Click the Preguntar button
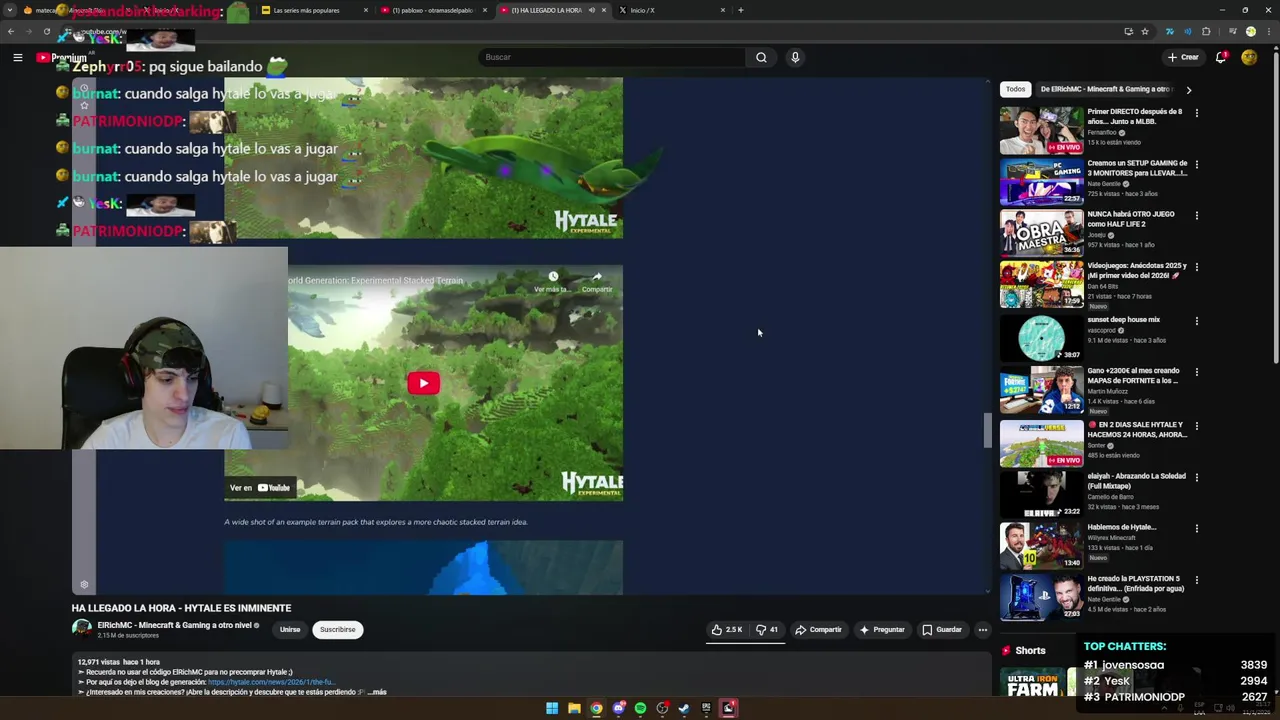The width and height of the screenshot is (1280, 720). coord(881,630)
